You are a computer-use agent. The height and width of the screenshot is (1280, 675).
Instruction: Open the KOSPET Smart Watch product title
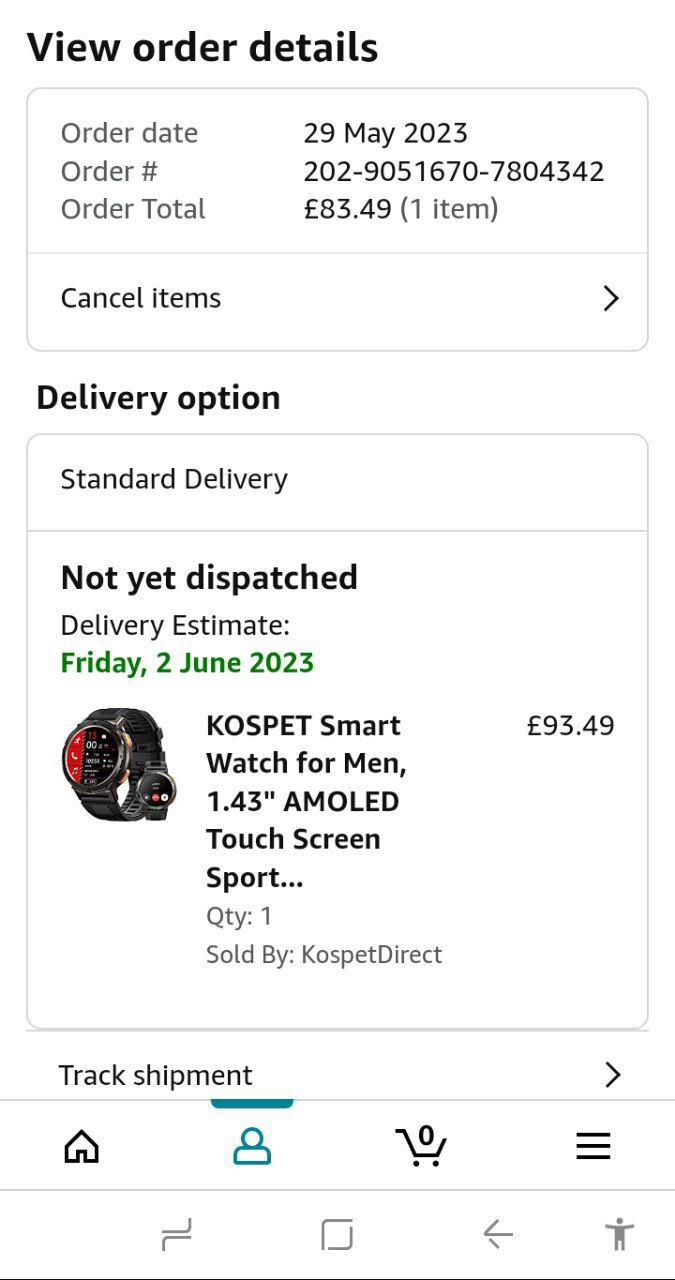(304, 801)
